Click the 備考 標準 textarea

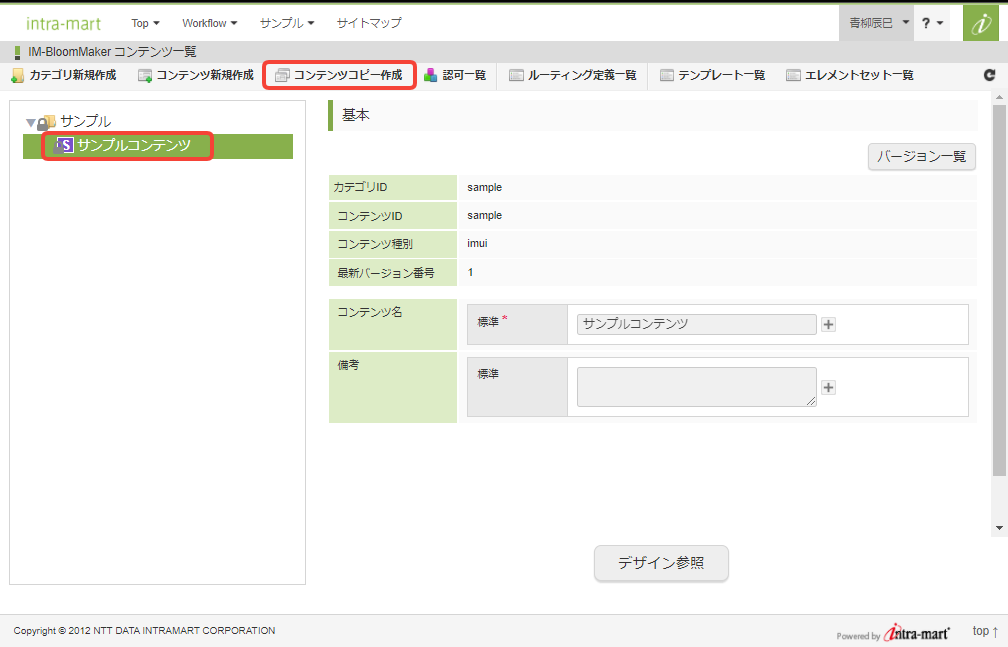click(x=697, y=387)
